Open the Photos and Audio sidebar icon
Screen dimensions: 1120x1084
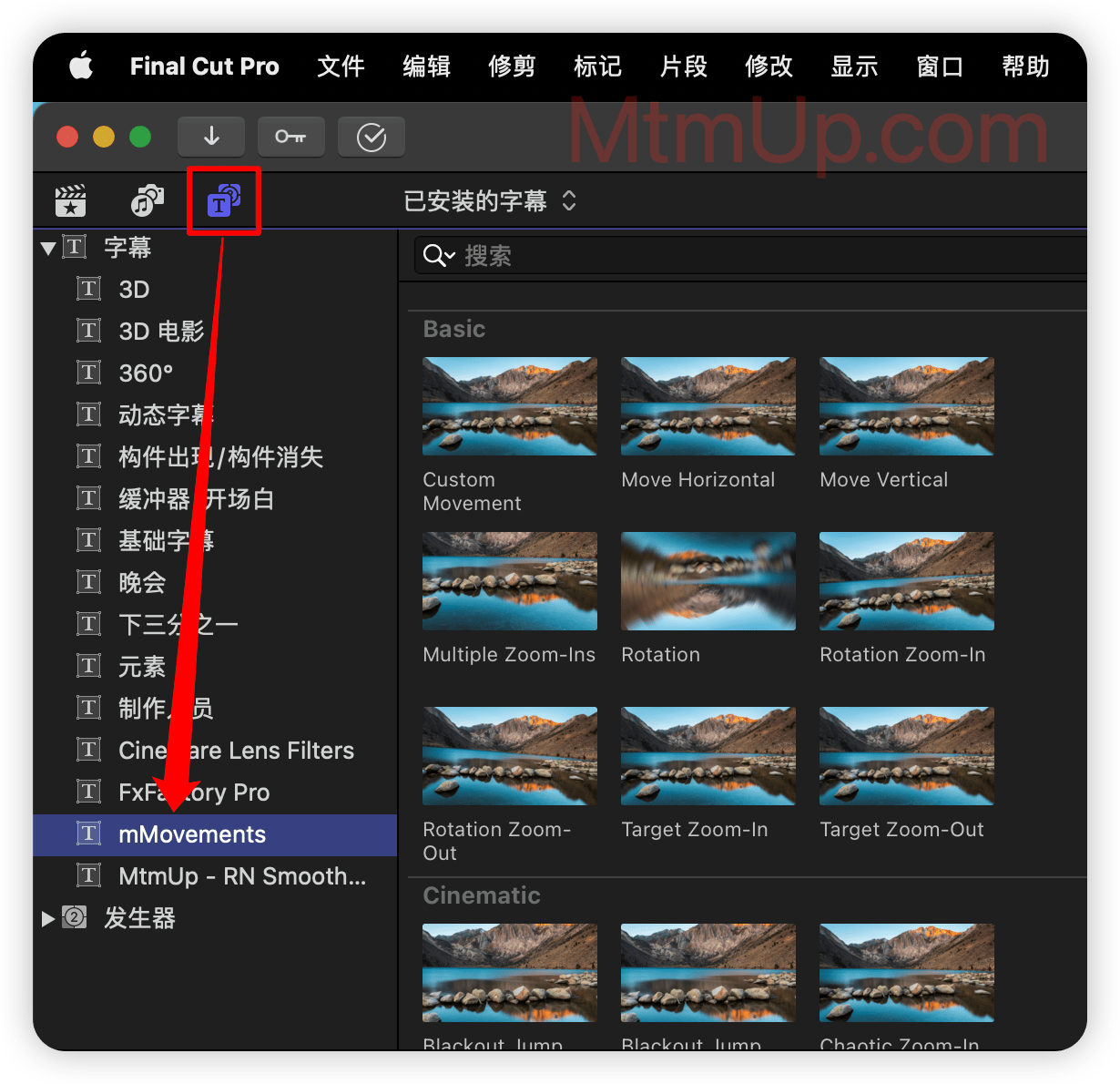[x=147, y=199]
